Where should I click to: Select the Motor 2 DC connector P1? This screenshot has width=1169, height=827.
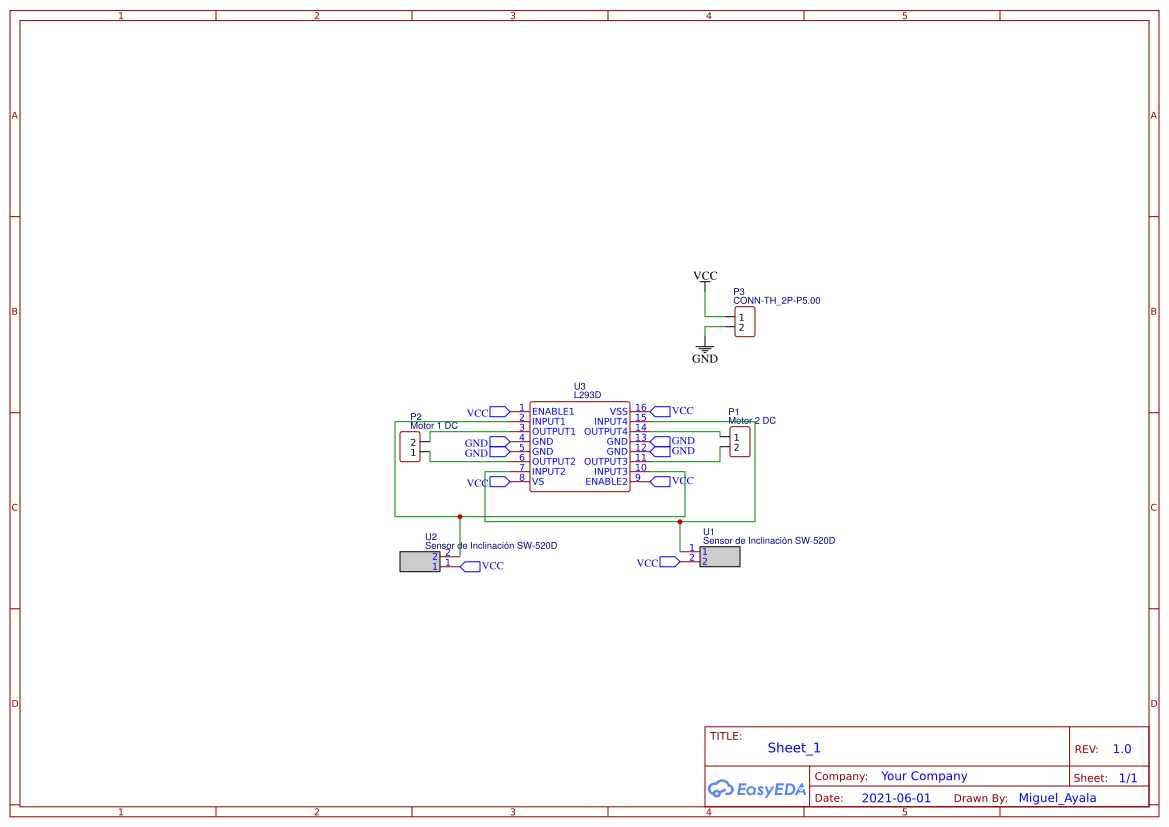coord(739,443)
